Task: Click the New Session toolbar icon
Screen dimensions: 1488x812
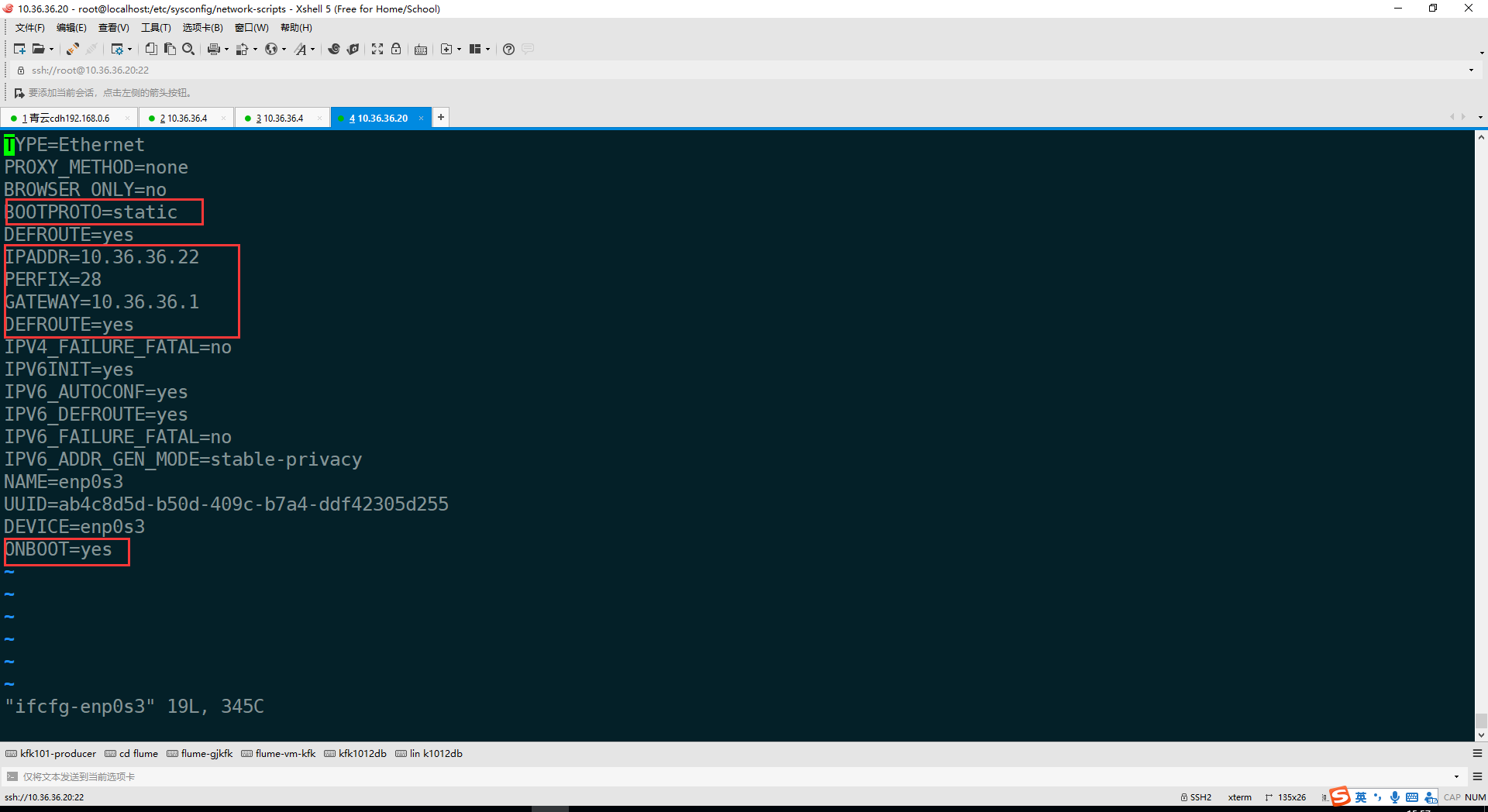Action: 20,49
